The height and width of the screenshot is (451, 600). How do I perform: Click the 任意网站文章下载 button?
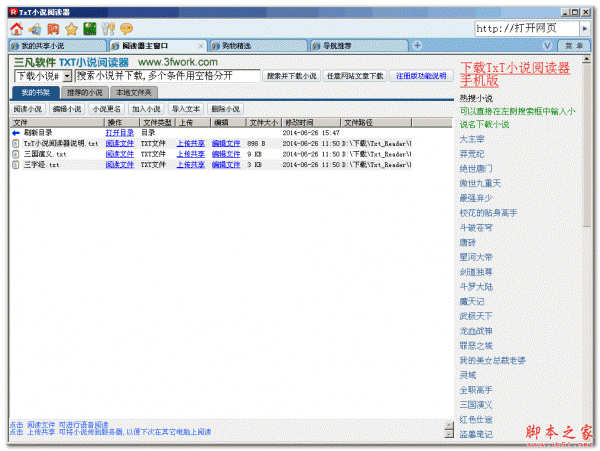tap(355, 76)
